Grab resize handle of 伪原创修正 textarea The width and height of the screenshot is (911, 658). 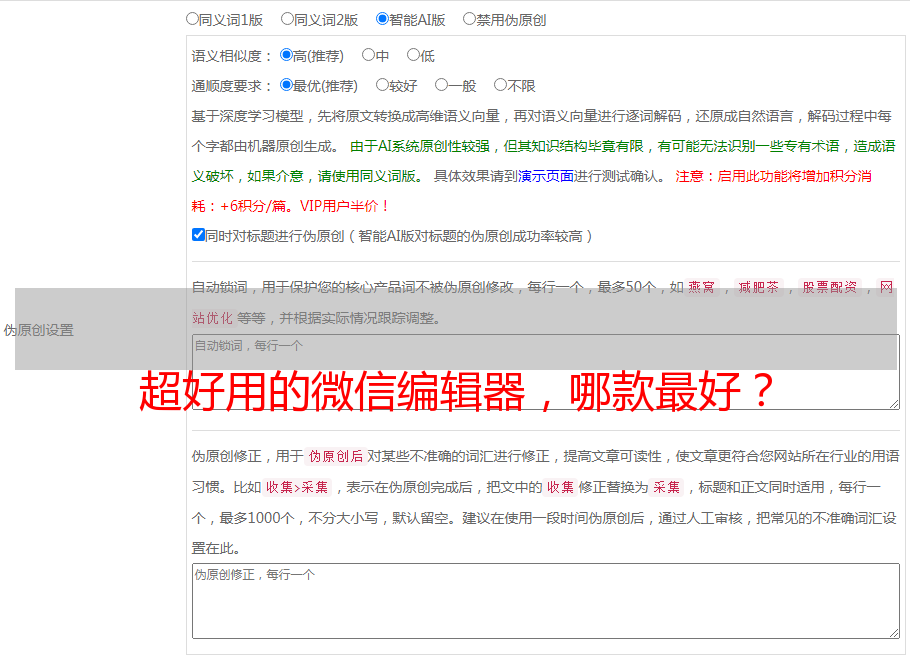[x=894, y=633]
